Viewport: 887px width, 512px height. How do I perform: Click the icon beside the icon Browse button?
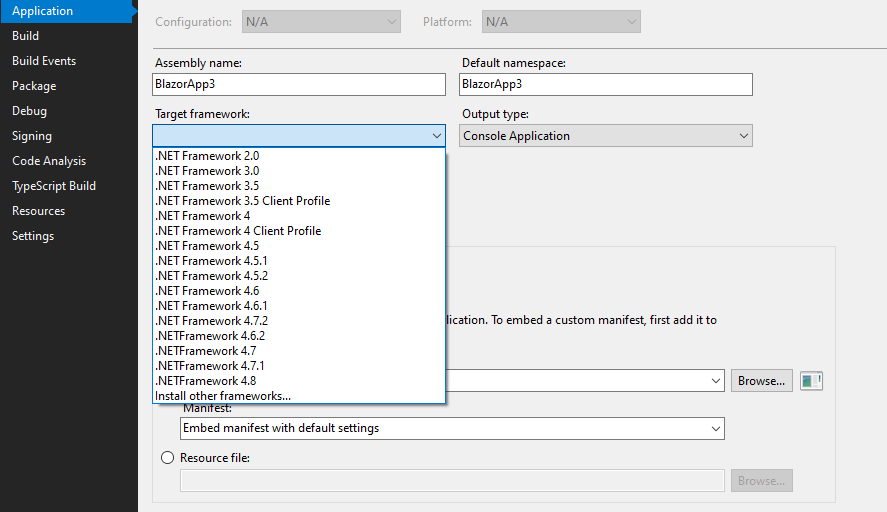811,381
